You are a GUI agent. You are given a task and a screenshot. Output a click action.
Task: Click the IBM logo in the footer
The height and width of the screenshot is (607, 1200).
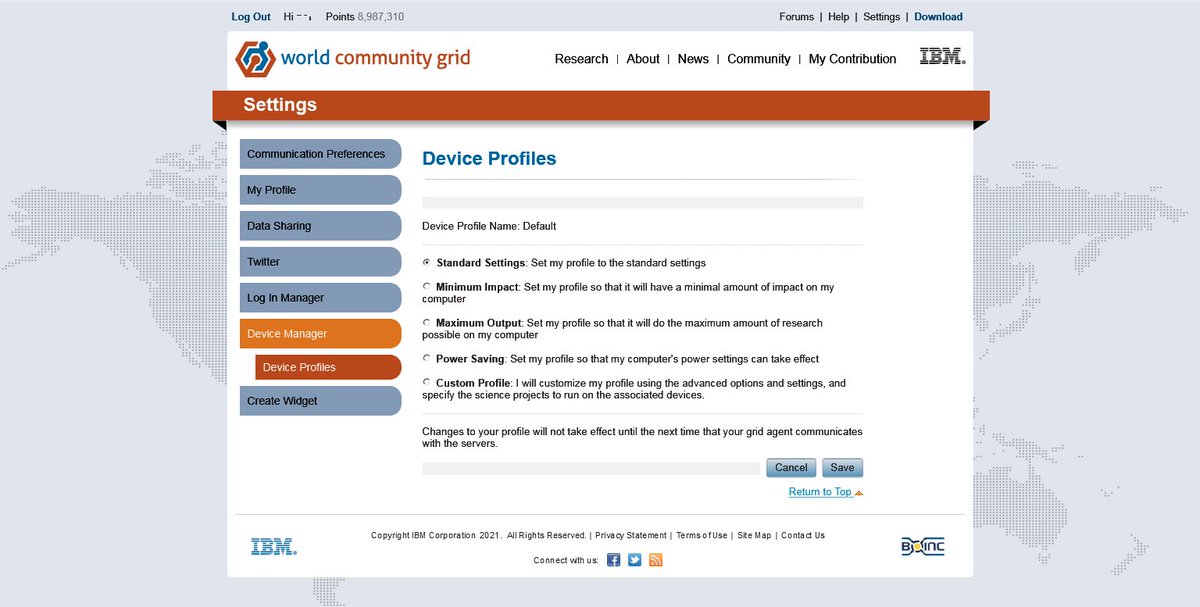274,547
